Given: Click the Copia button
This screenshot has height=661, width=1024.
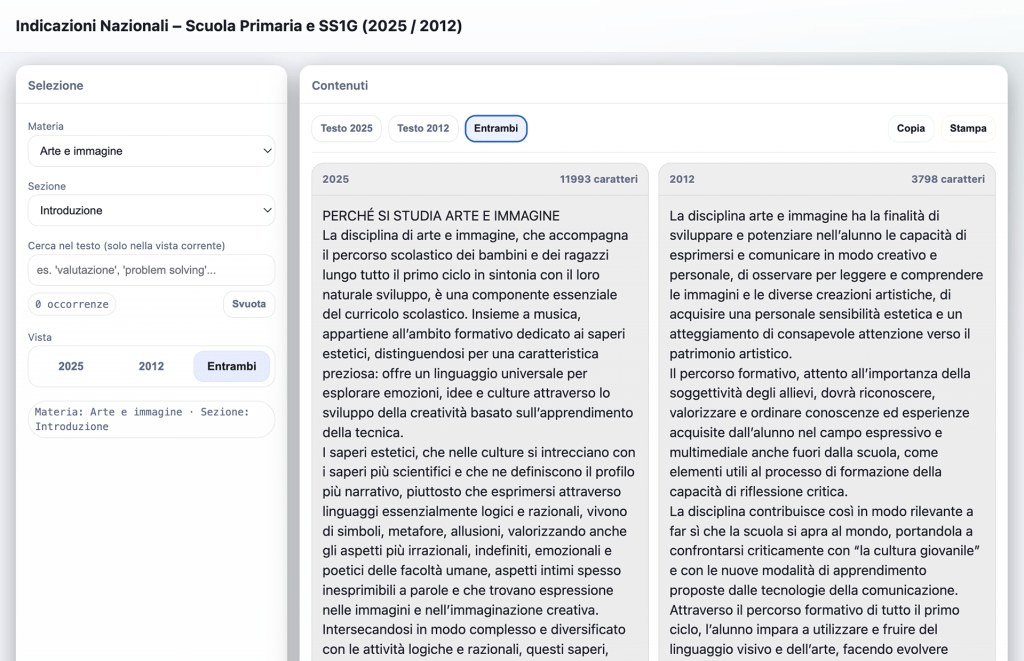Looking at the screenshot, I should [x=910, y=129].
